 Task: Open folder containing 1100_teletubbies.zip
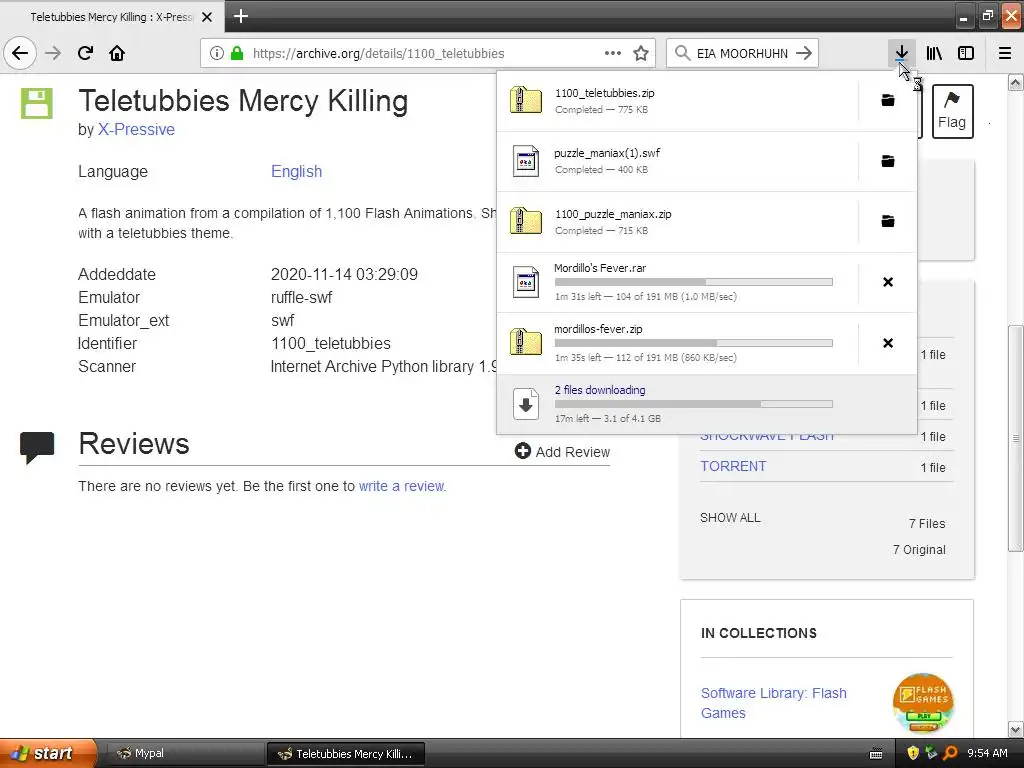888,101
